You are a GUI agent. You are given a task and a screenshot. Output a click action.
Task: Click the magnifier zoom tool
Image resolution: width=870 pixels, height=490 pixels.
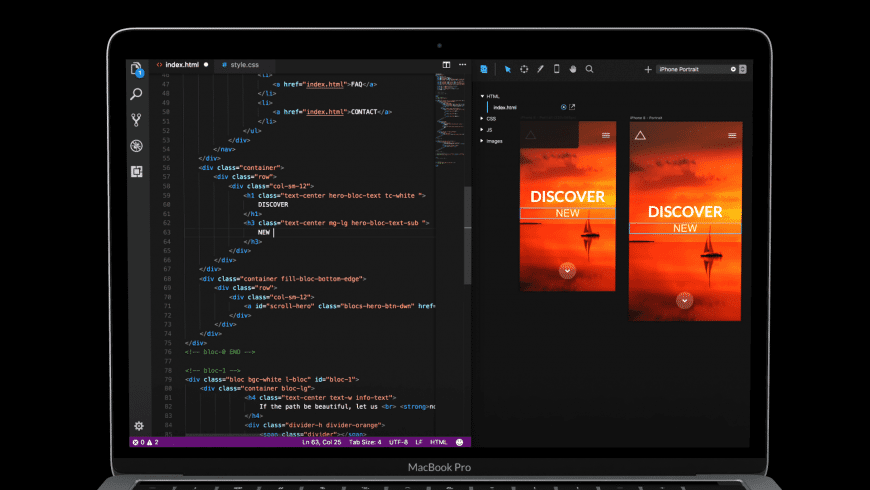[590, 69]
